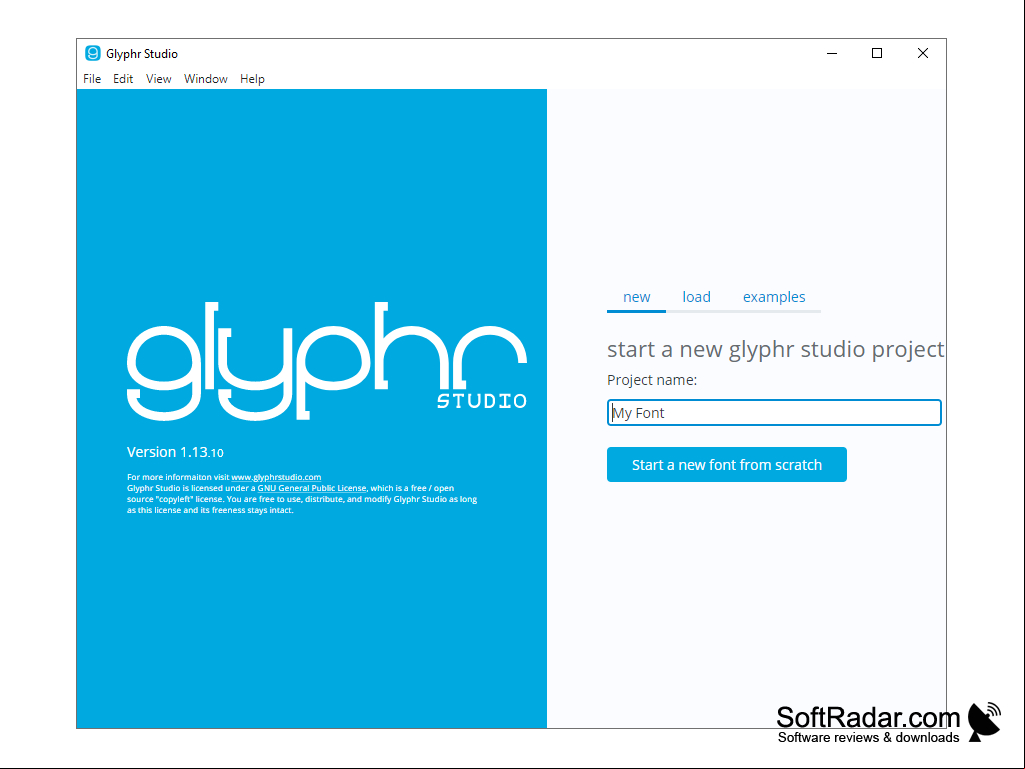The width and height of the screenshot is (1025, 769).
Task: Start a new font from scratch
Action: (x=727, y=465)
